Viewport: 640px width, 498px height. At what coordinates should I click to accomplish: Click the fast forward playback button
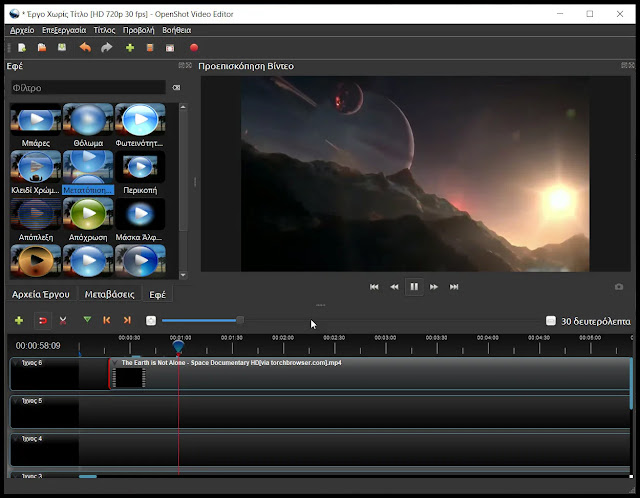434,287
